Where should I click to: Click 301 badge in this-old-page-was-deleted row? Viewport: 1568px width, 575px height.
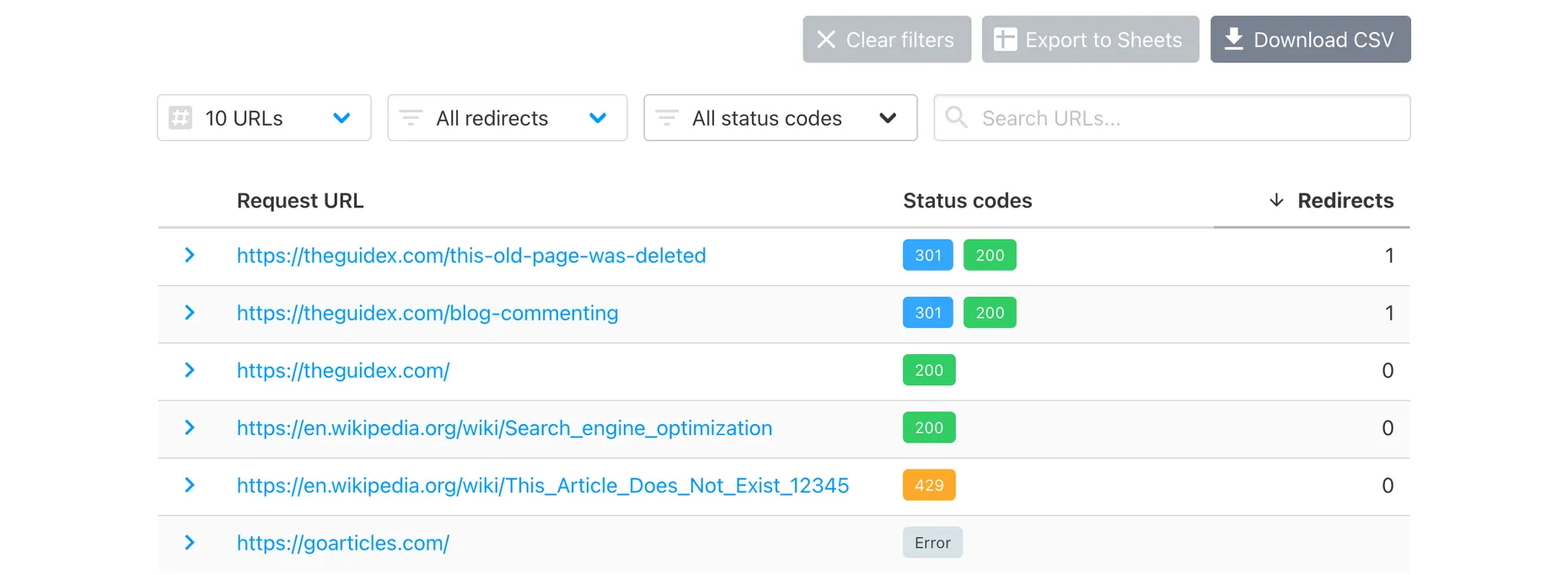pos(928,255)
